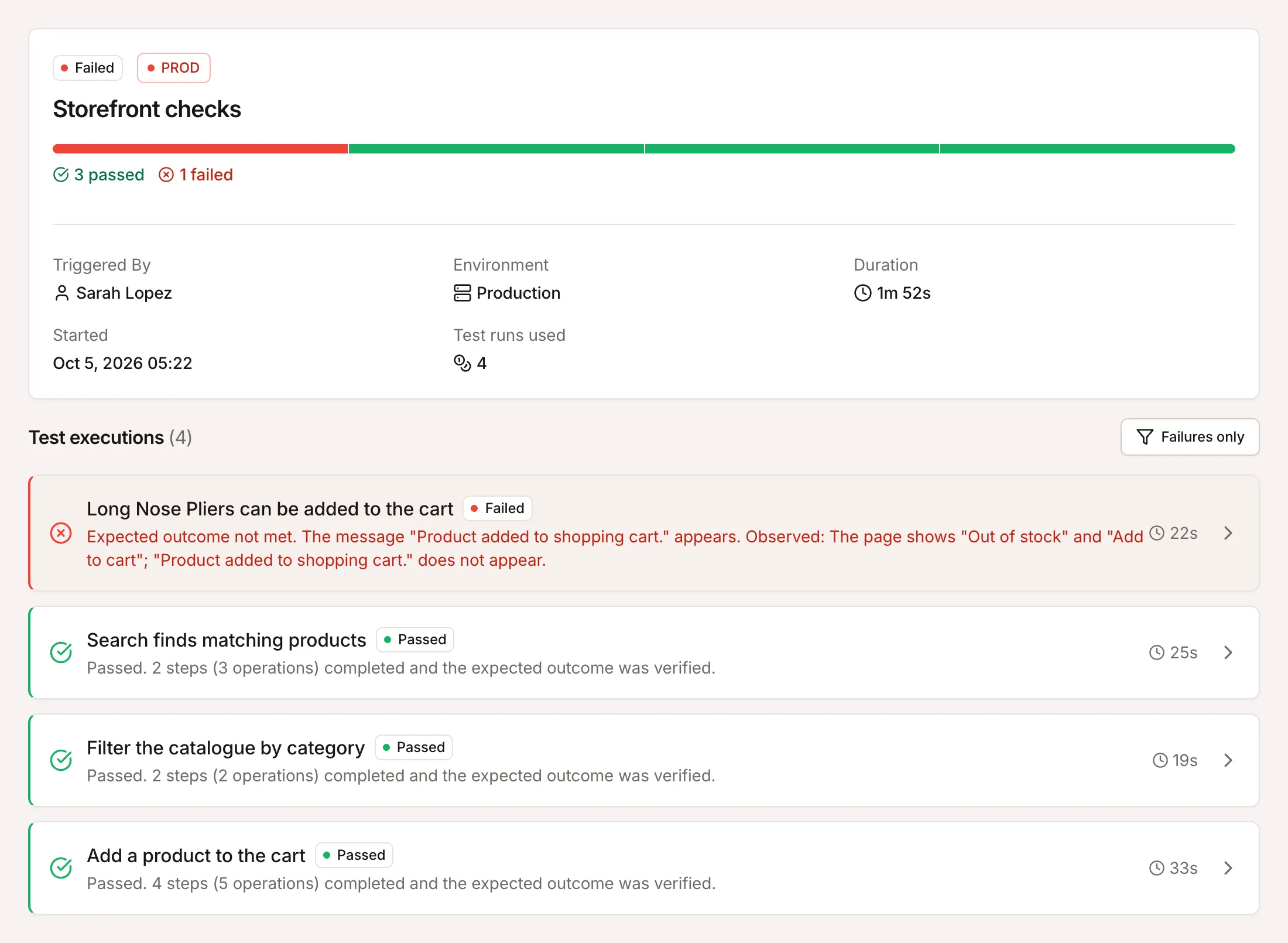Click the clock icon next to 33s
Image resolution: width=1288 pixels, height=943 pixels.
pyautogui.click(x=1157, y=868)
